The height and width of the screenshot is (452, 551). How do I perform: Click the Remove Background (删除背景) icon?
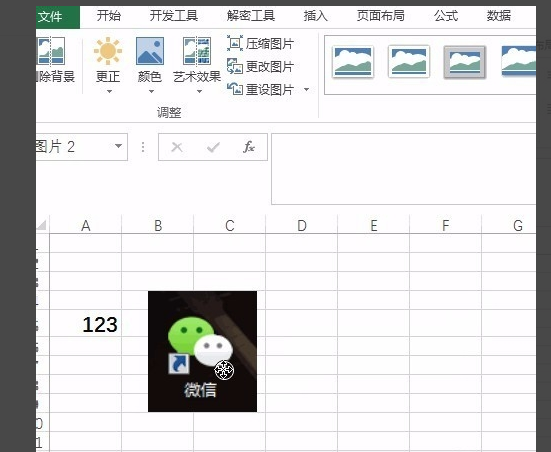tap(51, 52)
